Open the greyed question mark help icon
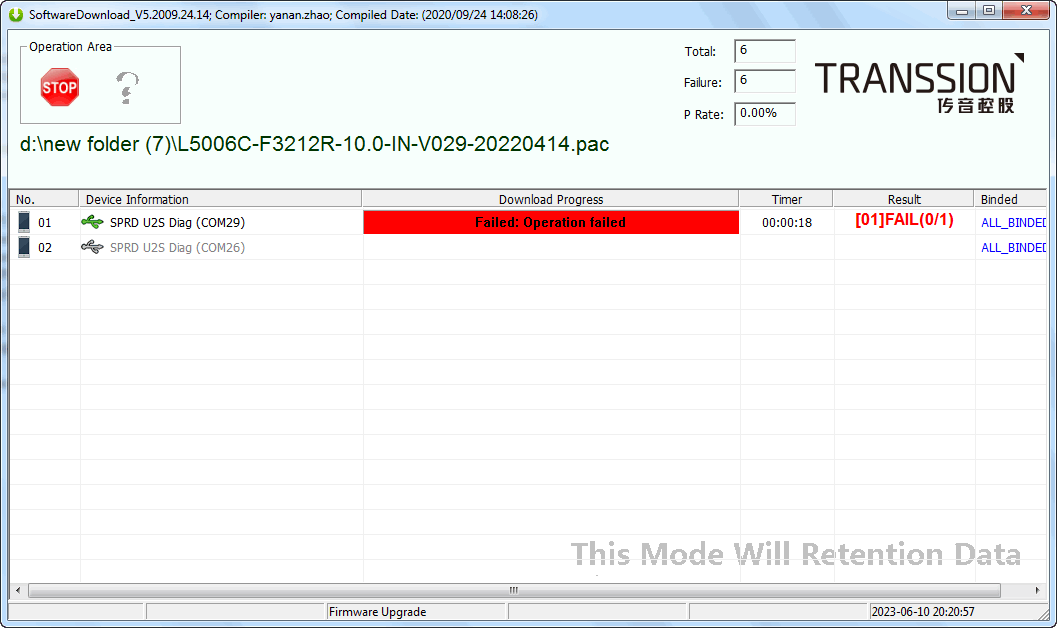This screenshot has height=628, width=1057. point(126,88)
